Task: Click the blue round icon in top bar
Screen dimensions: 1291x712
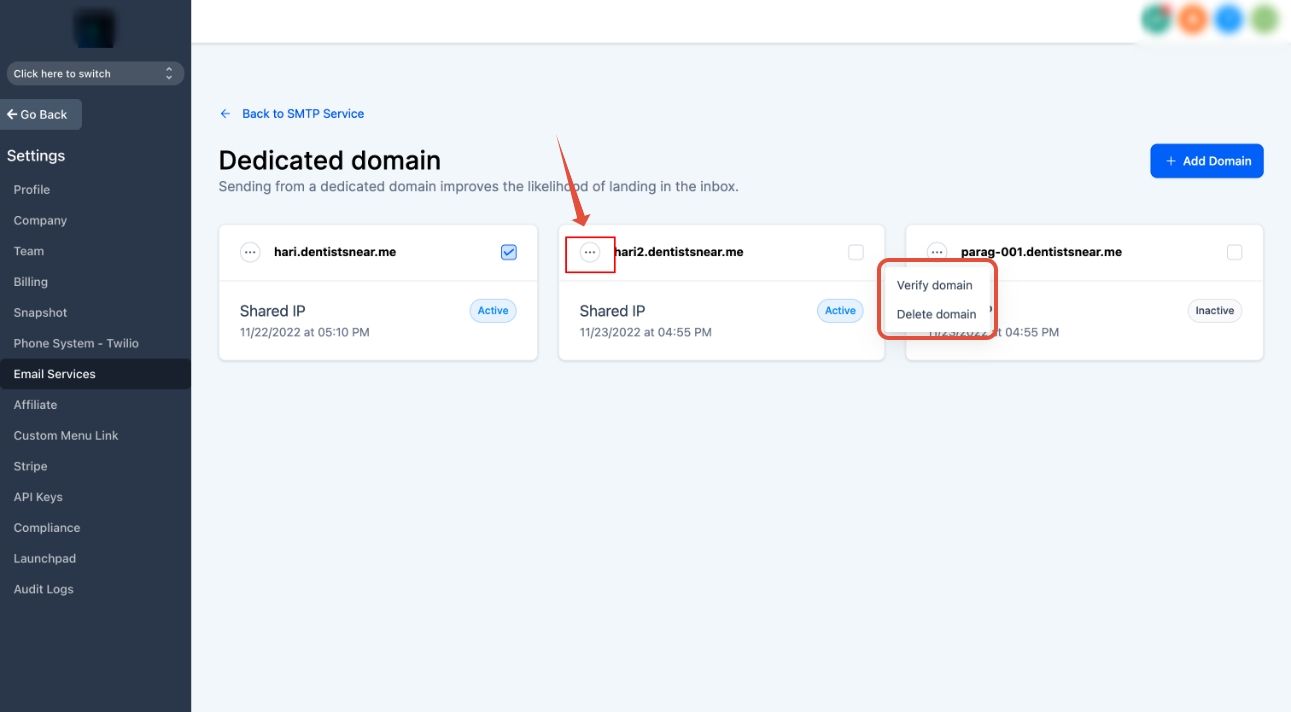Action: coord(1229,19)
